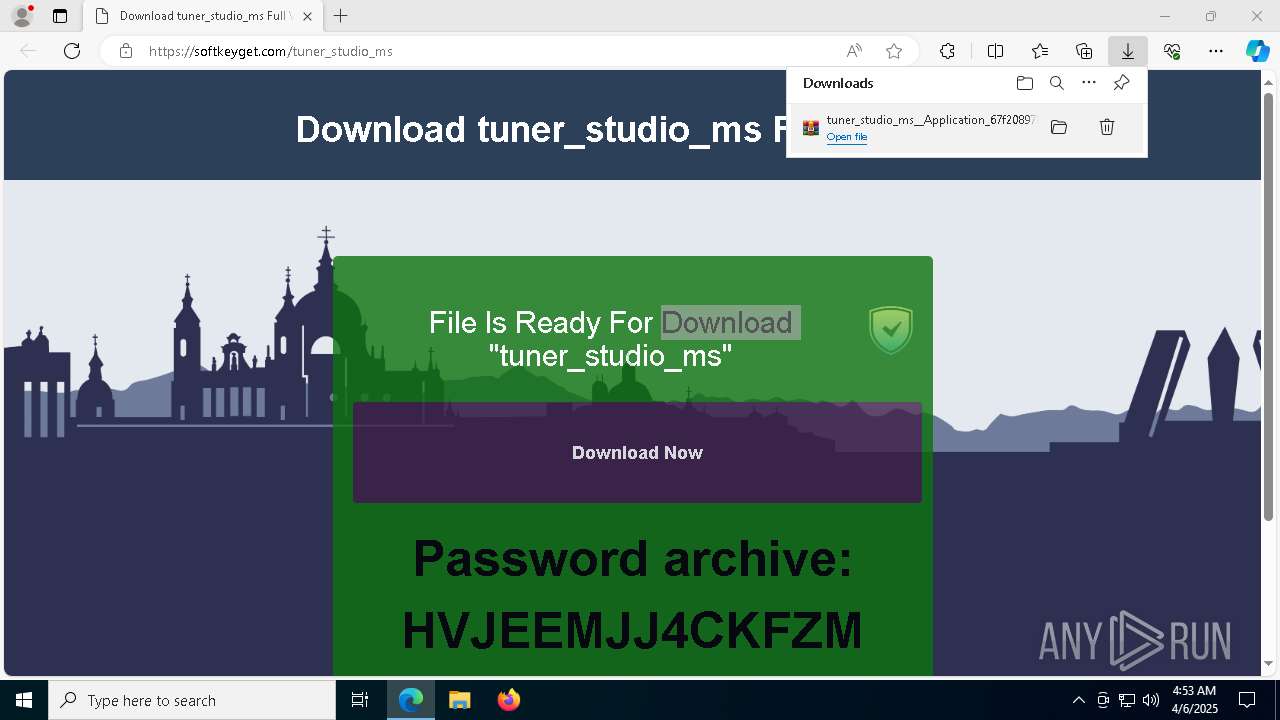This screenshot has height=720, width=1280.
Task: Open the tab actions menu icon
Action: pos(60,16)
